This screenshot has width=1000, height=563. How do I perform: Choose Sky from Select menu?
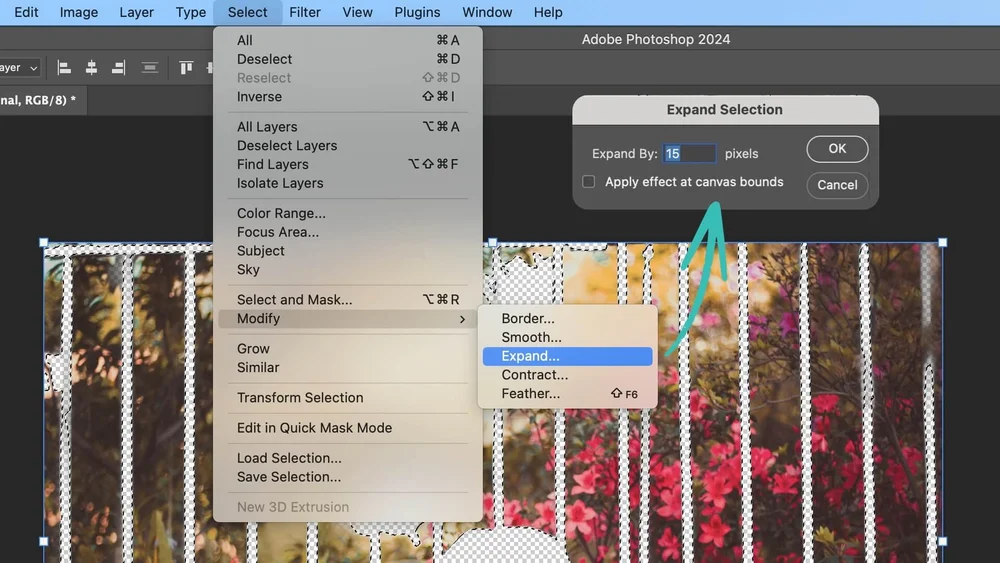click(x=348, y=269)
